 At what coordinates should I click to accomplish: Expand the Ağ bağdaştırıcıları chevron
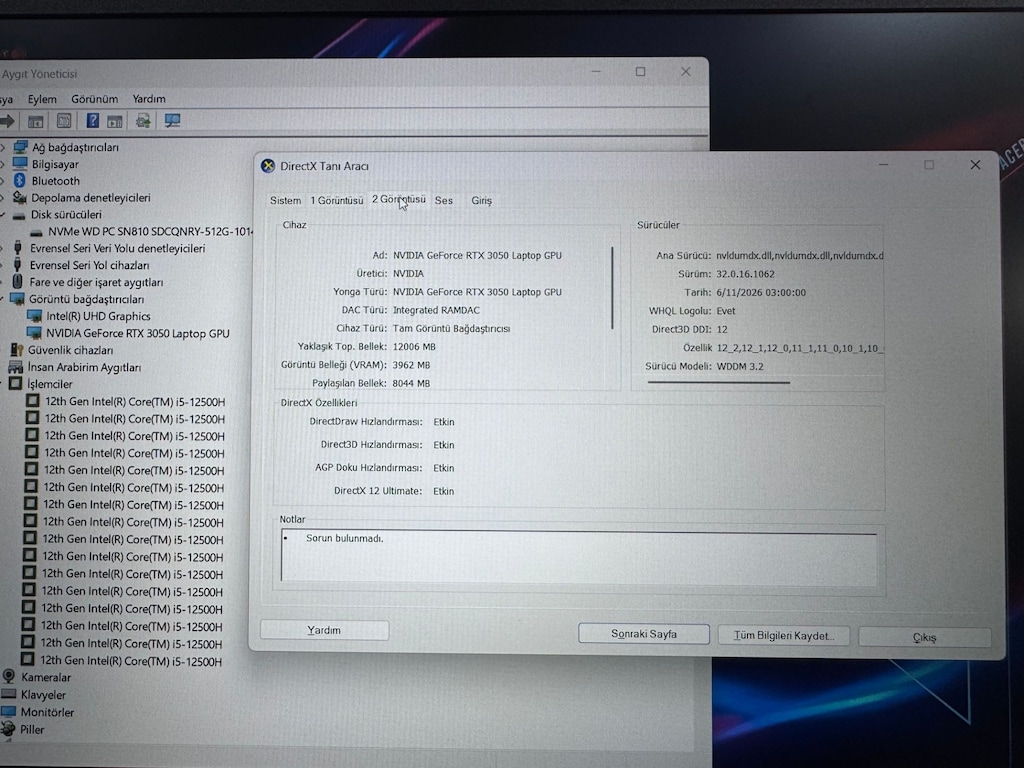3,148
